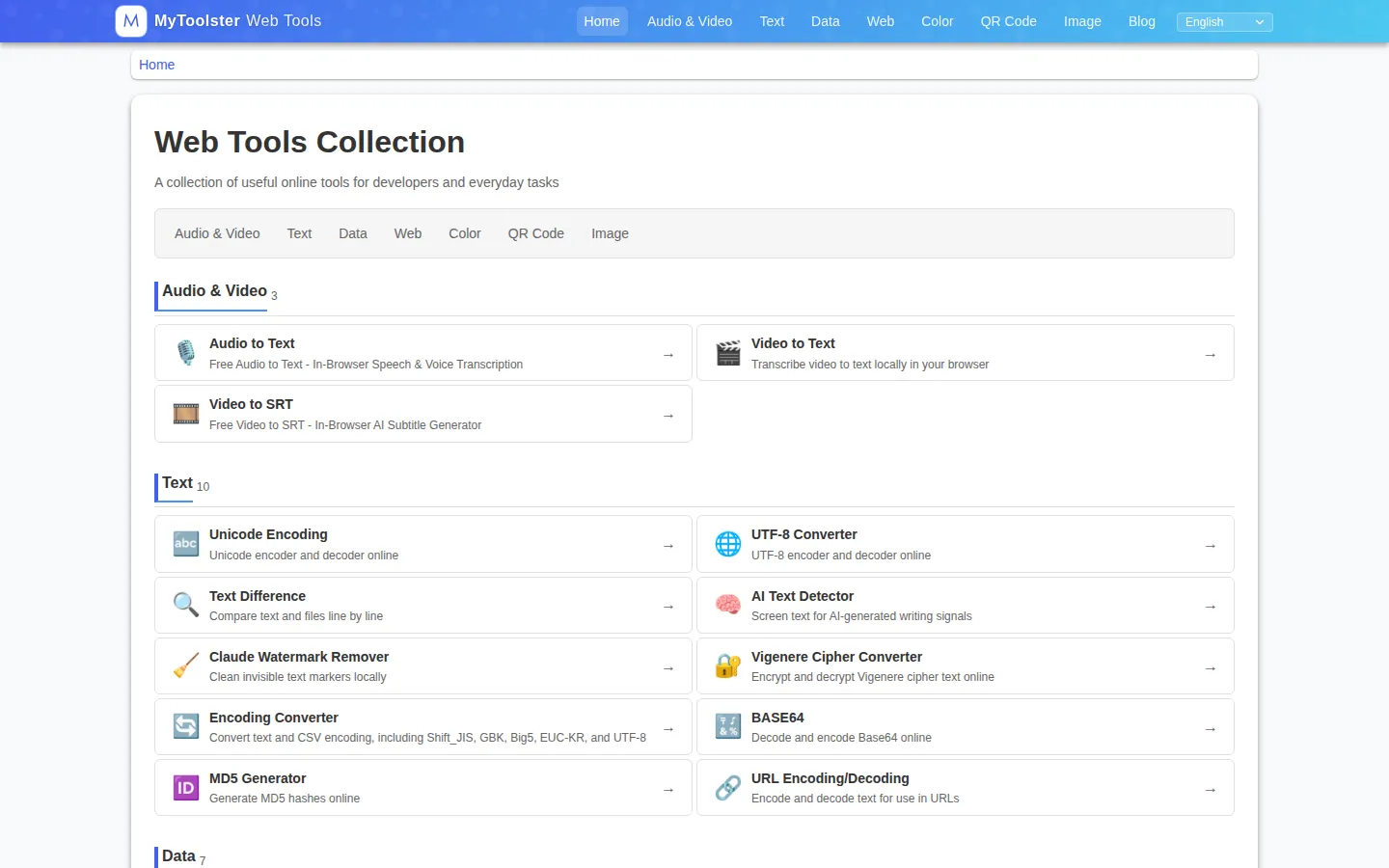This screenshot has width=1389, height=868.
Task: Click the arrow on Vigenere Cipher Converter card
Action: [x=1211, y=668]
